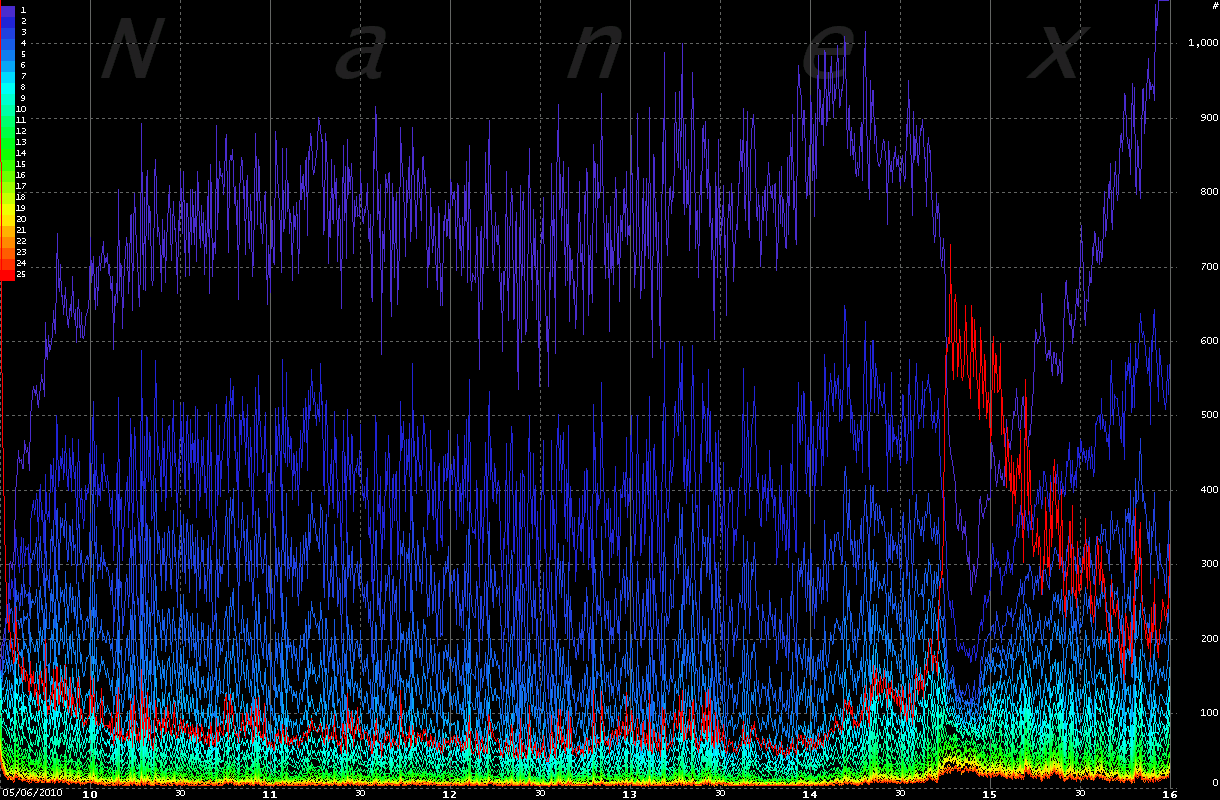
Task: Choose legend swatch for series 13
Action: pyautogui.click(x=7, y=141)
